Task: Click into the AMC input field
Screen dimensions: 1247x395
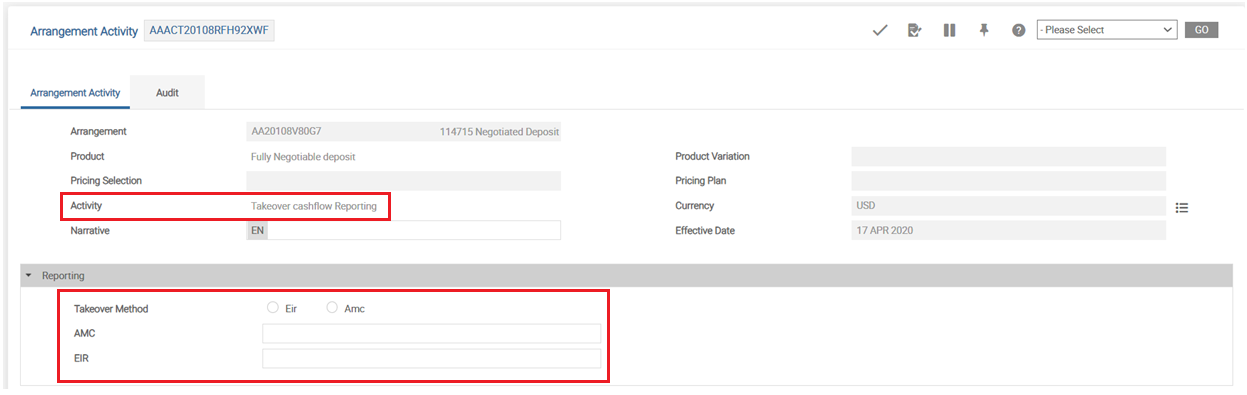Action: [x=431, y=333]
